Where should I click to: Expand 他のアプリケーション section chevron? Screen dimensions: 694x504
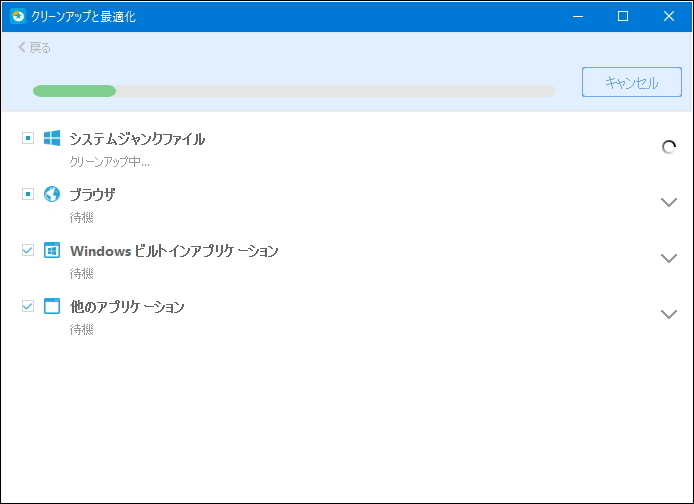coord(668,314)
